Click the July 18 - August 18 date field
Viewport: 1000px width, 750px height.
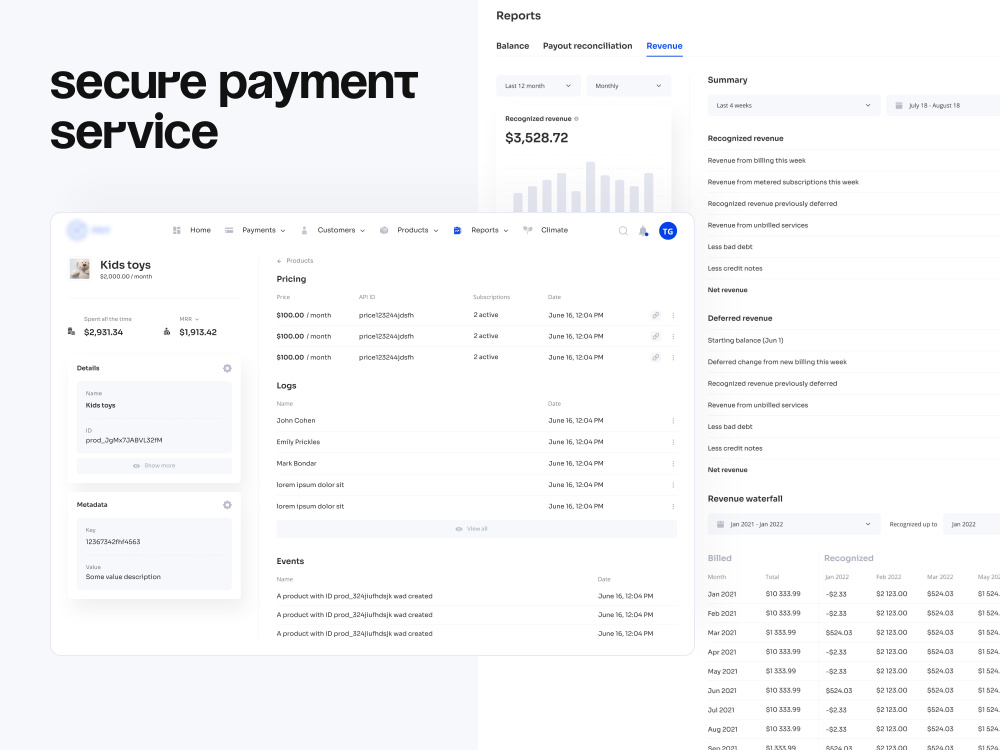click(x=943, y=105)
